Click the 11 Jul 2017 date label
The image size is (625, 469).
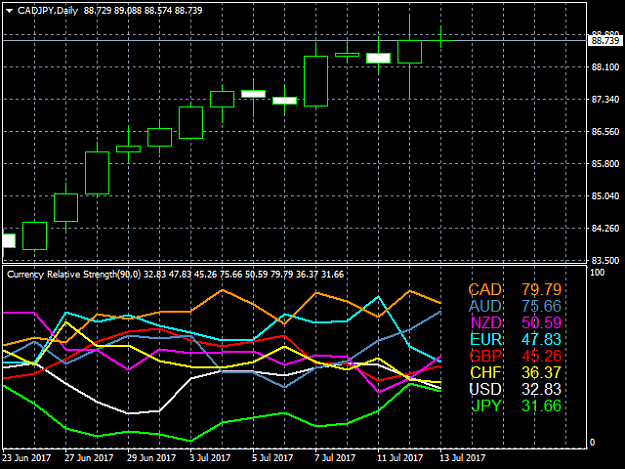pyautogui.click(x=400, y=458)
